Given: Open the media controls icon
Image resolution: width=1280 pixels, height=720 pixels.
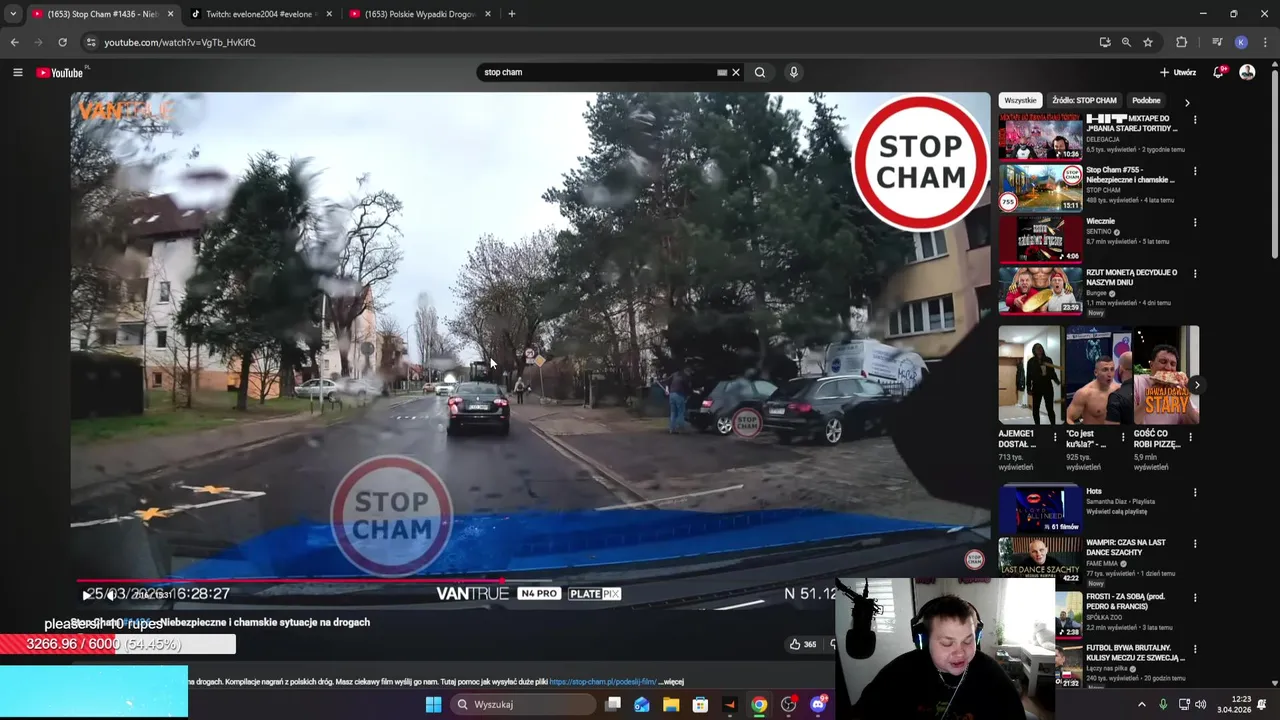Looking at the screenshot, I should click(1217, 42).
